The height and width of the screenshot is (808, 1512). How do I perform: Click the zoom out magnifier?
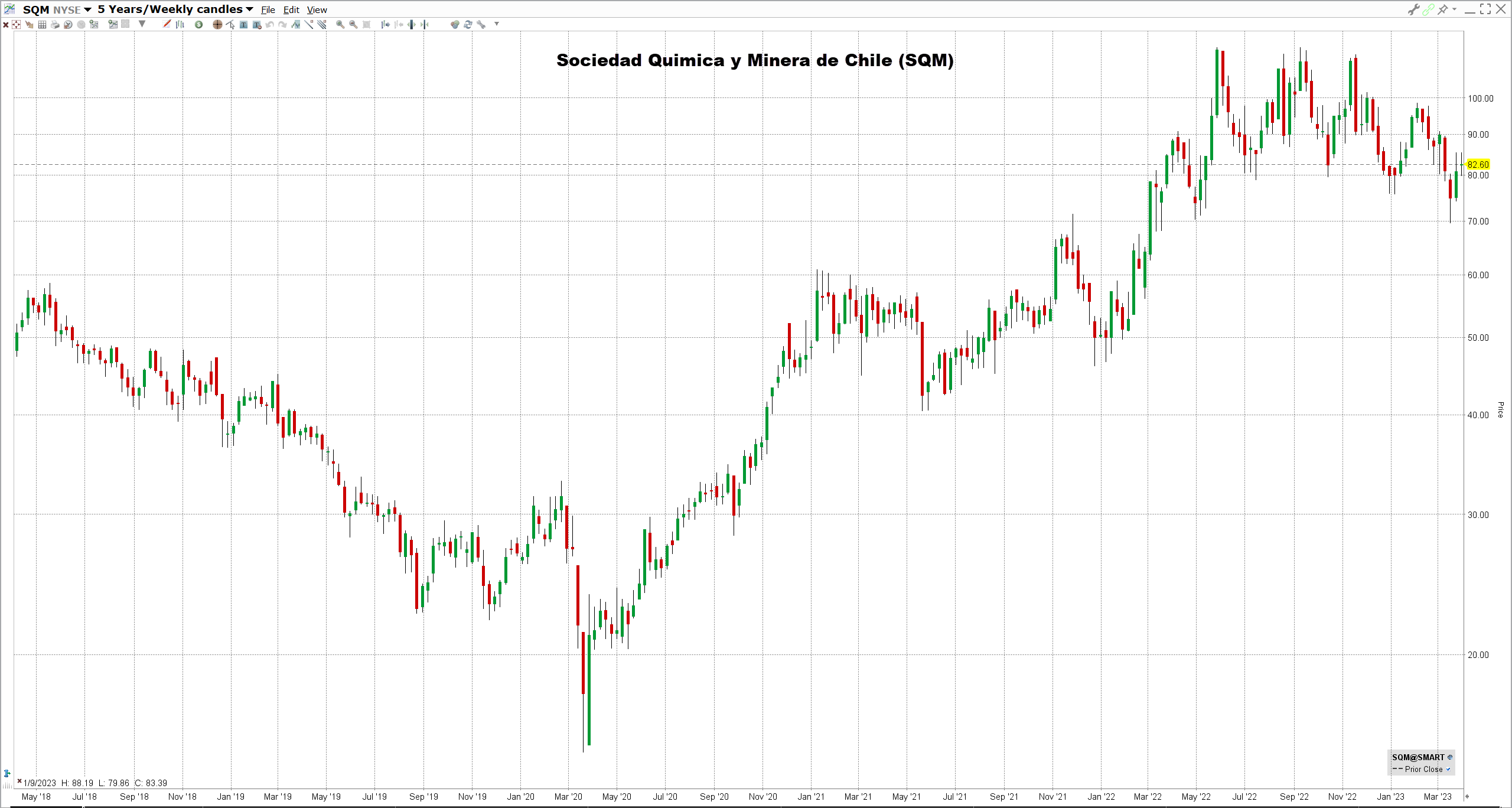[353, 24]
